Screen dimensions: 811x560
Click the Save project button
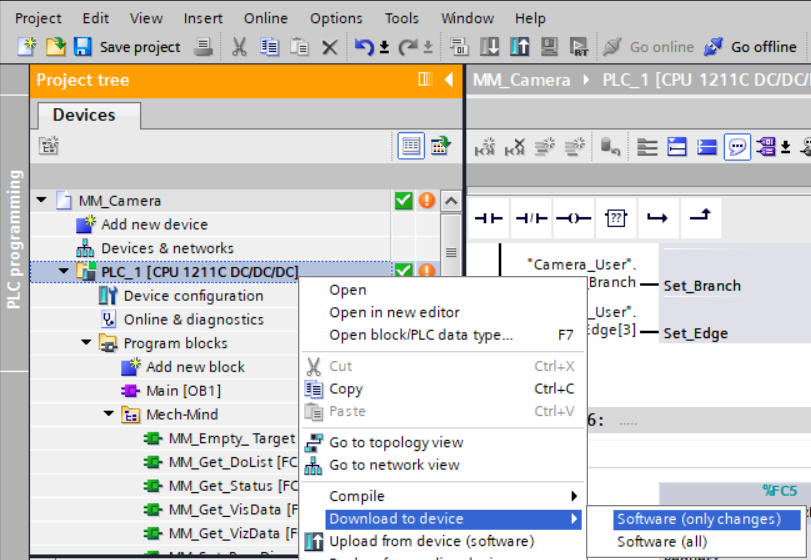pos(127,47)
